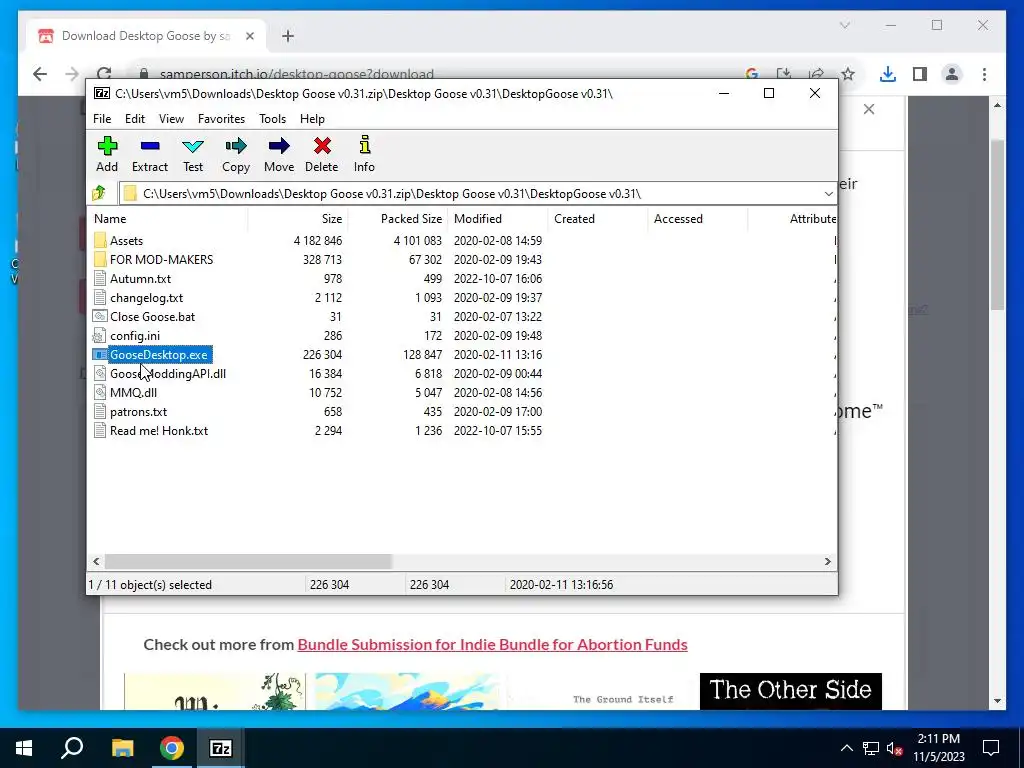The width and height of the screenshot is (1024, 768).
Task: Sort files by the Size column header
Action: 298,219
